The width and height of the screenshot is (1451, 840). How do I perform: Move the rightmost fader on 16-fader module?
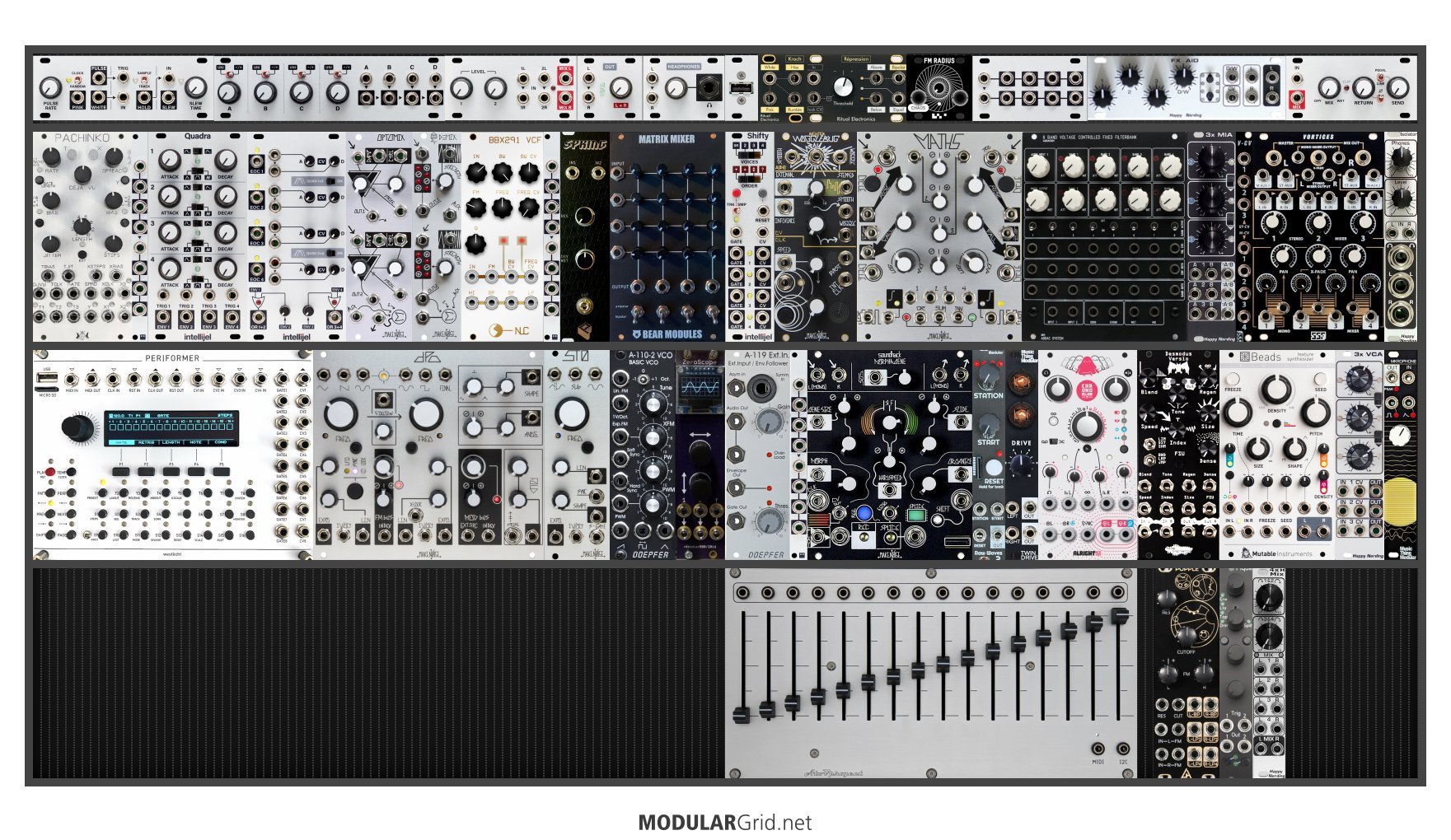[1120, 615]
